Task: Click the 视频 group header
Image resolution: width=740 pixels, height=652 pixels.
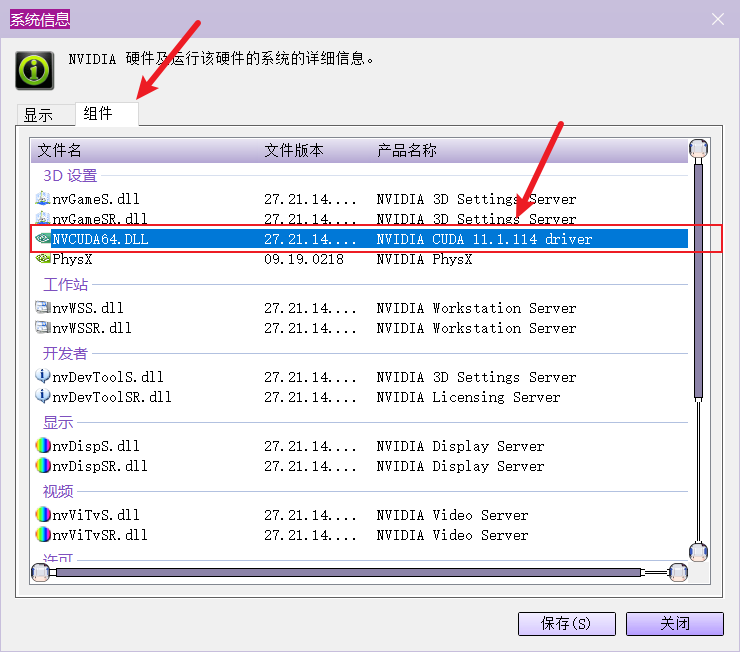Action: pos(58,491)
